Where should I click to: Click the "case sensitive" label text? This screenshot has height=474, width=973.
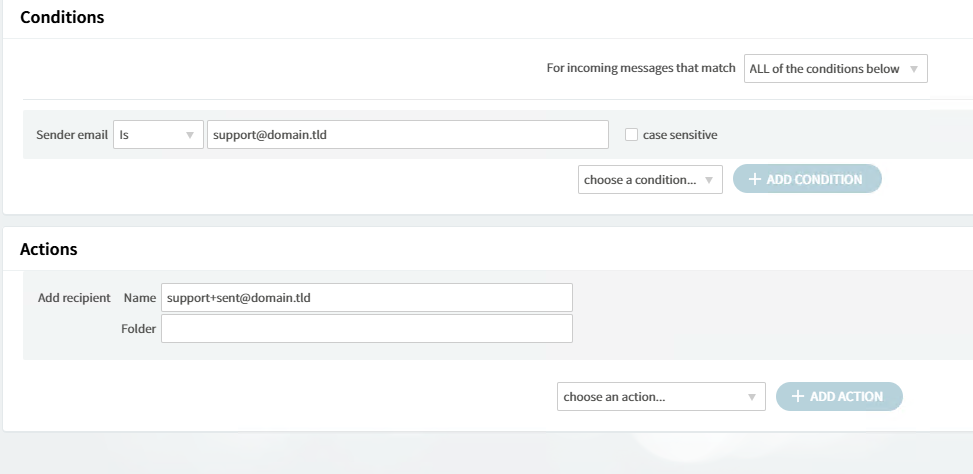680,135
